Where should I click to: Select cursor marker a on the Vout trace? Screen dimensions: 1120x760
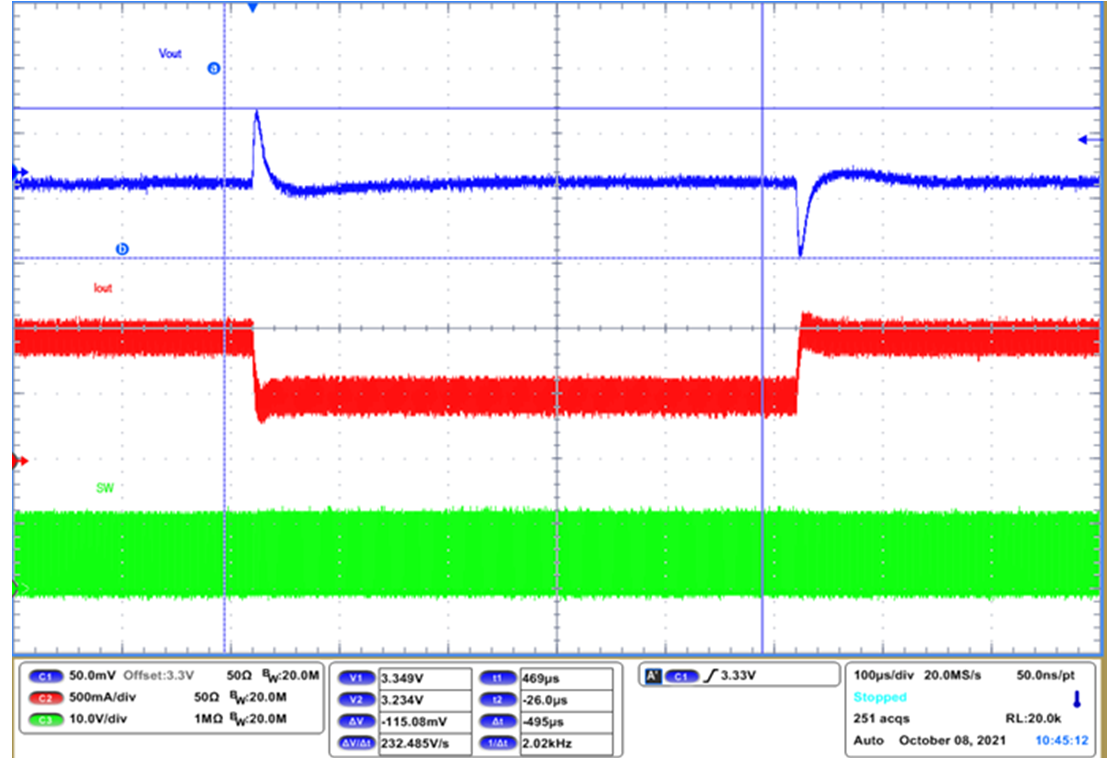click(212, 68)
